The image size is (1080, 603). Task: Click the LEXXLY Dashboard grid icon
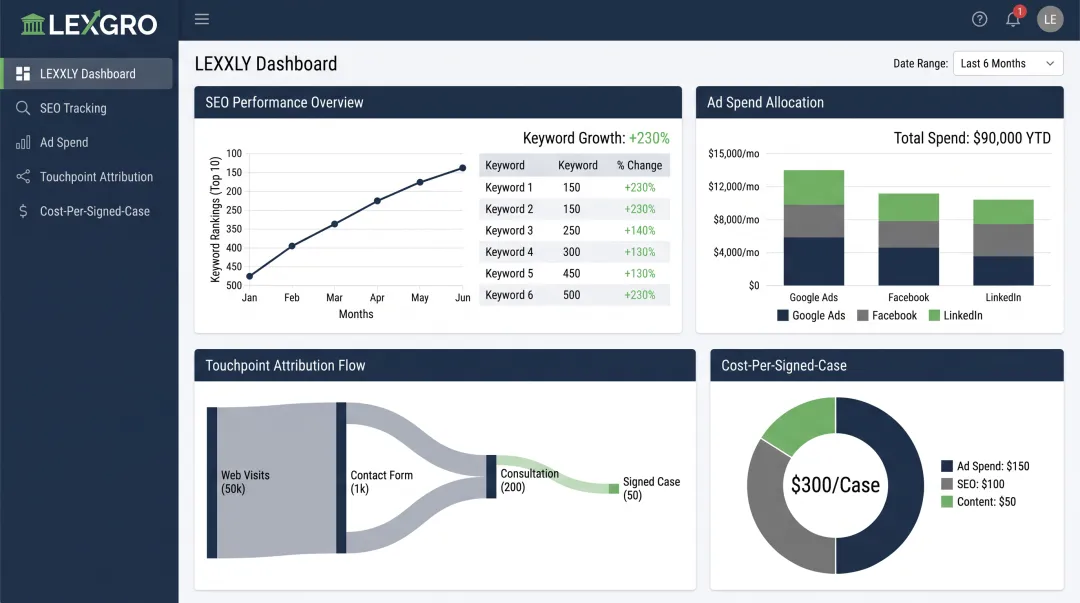[x=23, y=74]
